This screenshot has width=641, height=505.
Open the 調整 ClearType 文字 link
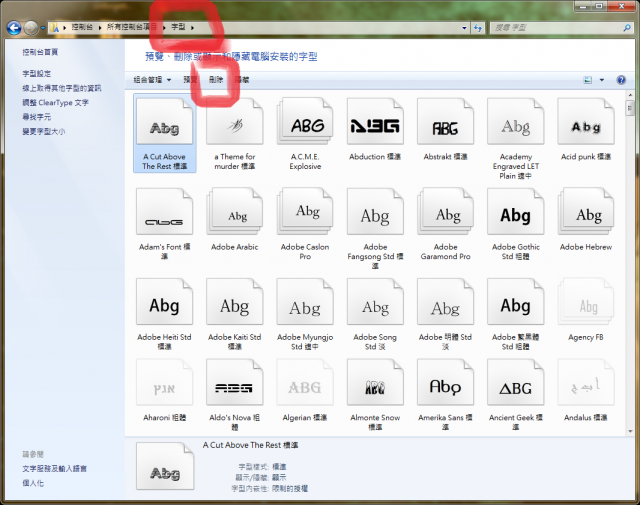coord(55,103)
